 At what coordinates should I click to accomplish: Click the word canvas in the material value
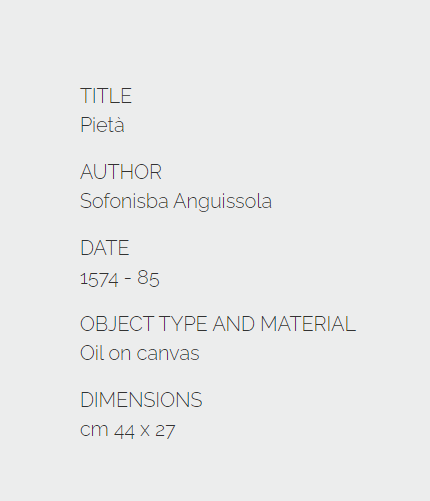pos(168,354)
